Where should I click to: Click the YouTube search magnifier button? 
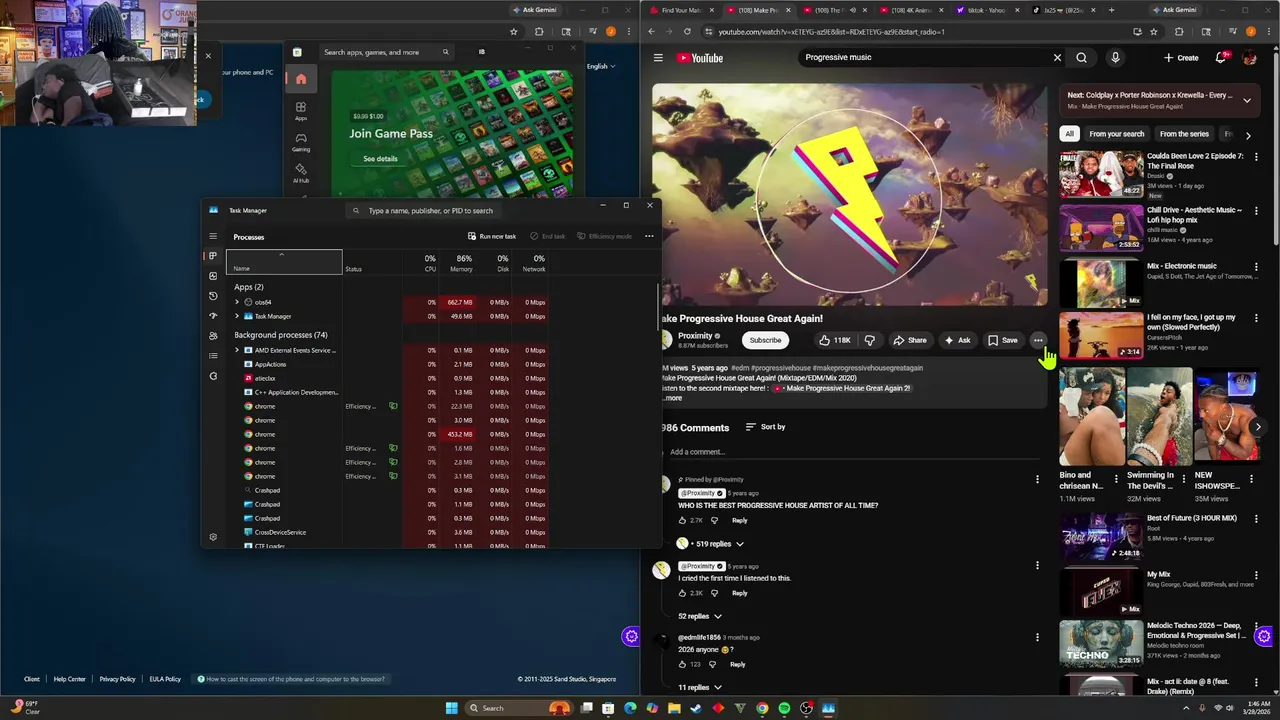pyautogui.click(x=1081, y=57)
